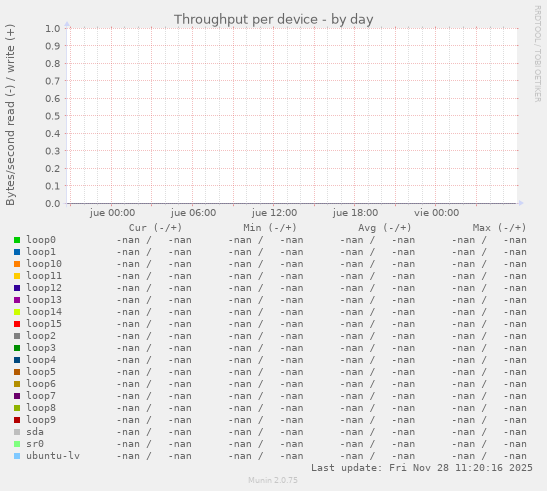Click the orange loop10 legend swatch
This screenshot has height=491, width=547.
click(17, 264)
